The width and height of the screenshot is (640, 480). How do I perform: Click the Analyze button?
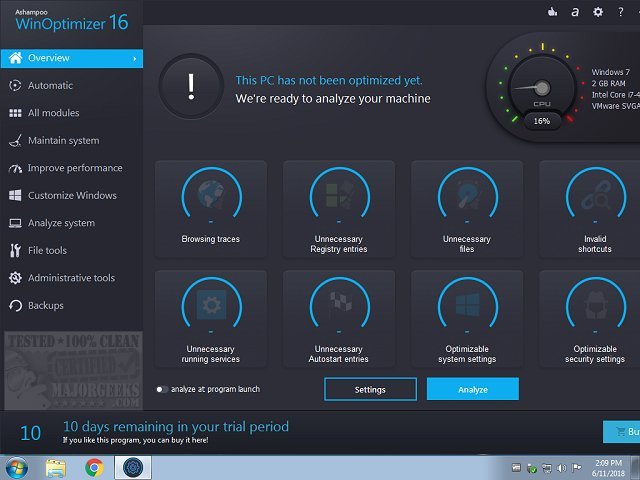point(472,389)
